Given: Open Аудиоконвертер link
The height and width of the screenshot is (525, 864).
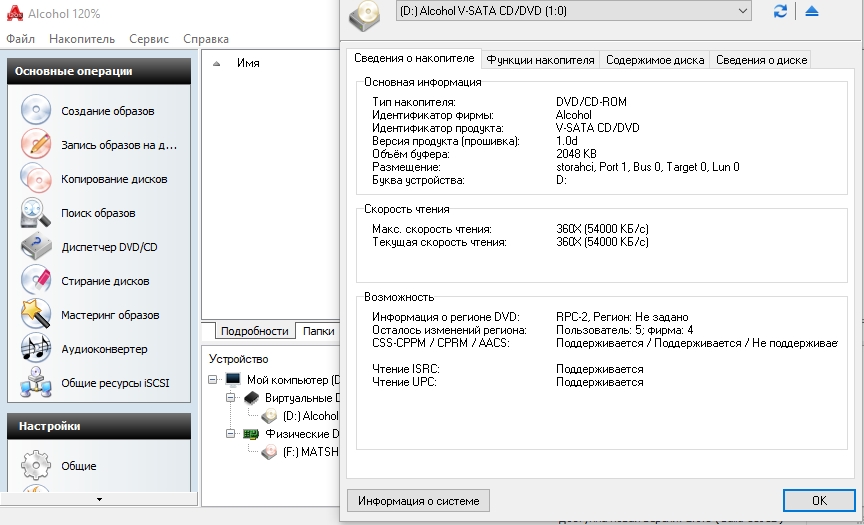Looking at the screenshot, I should (104, 349).
